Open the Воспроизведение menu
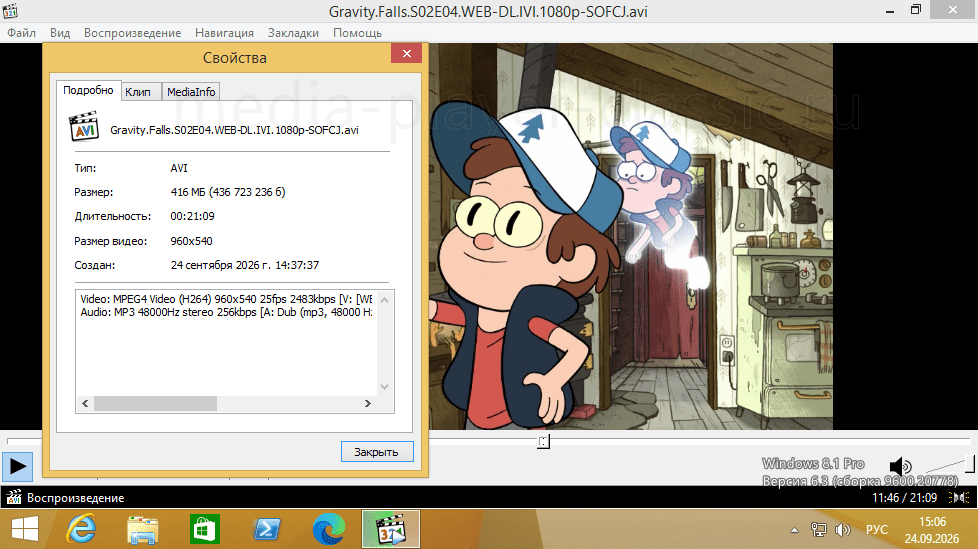Image resolution: width=978 pixels, height=549 pixels. 132,32
